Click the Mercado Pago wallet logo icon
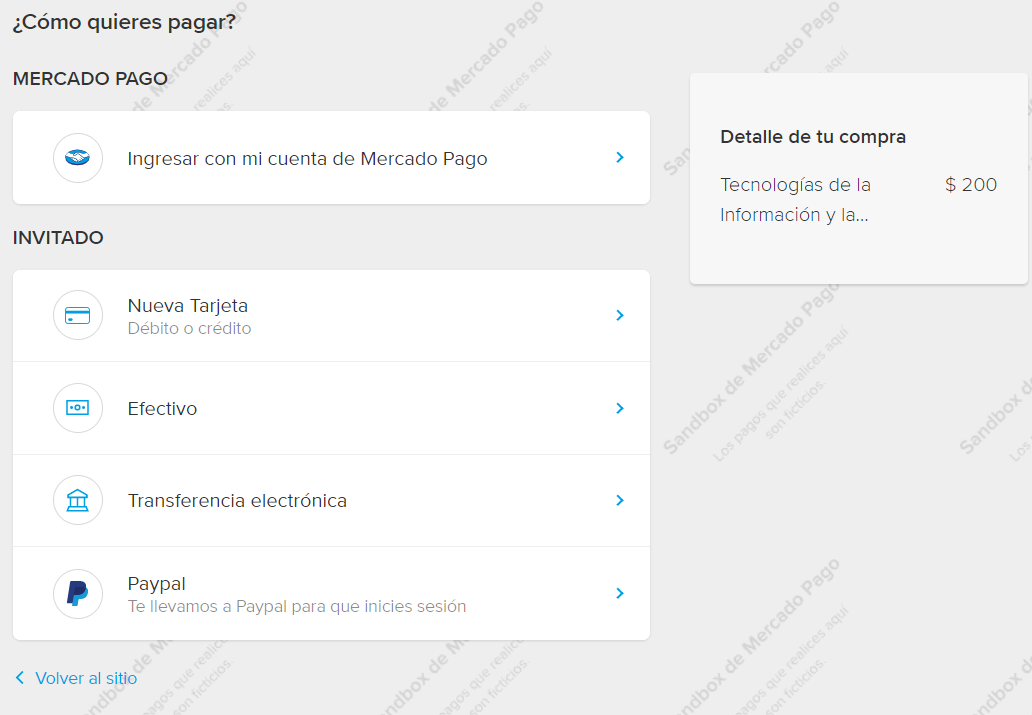The width and height of the screenshot is (1032, 715). pyautogui.click(x=77, y=158)
